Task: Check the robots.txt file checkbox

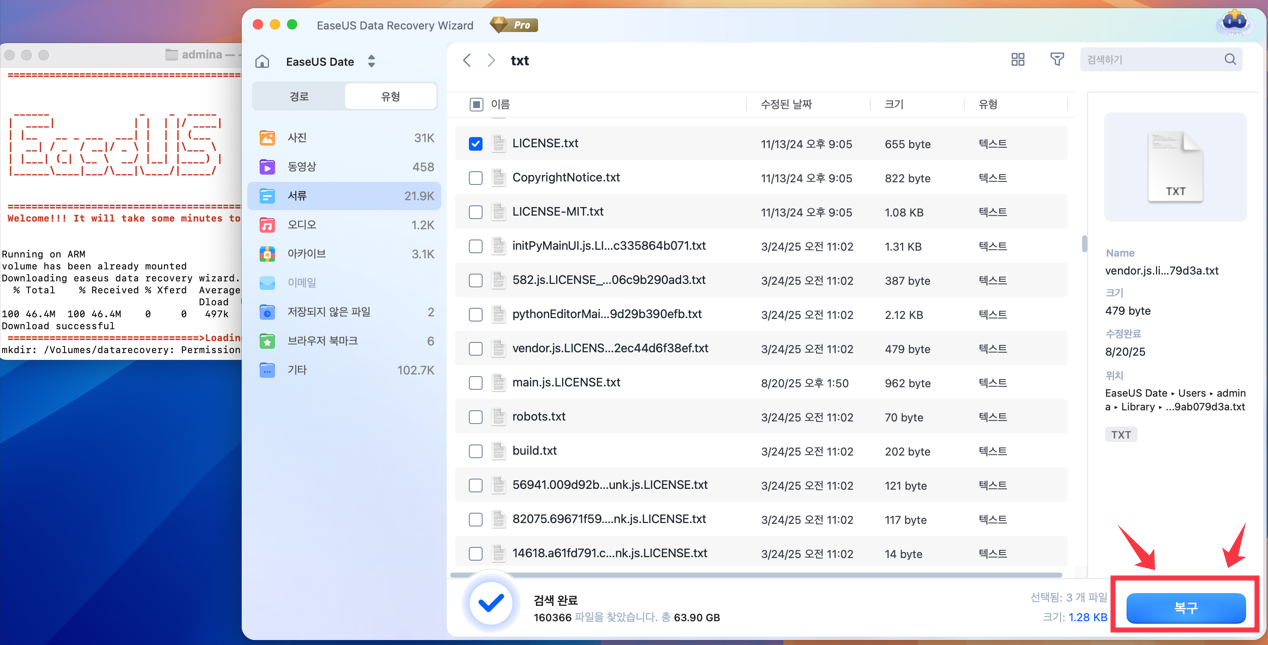Action: [x=476, y=417]
